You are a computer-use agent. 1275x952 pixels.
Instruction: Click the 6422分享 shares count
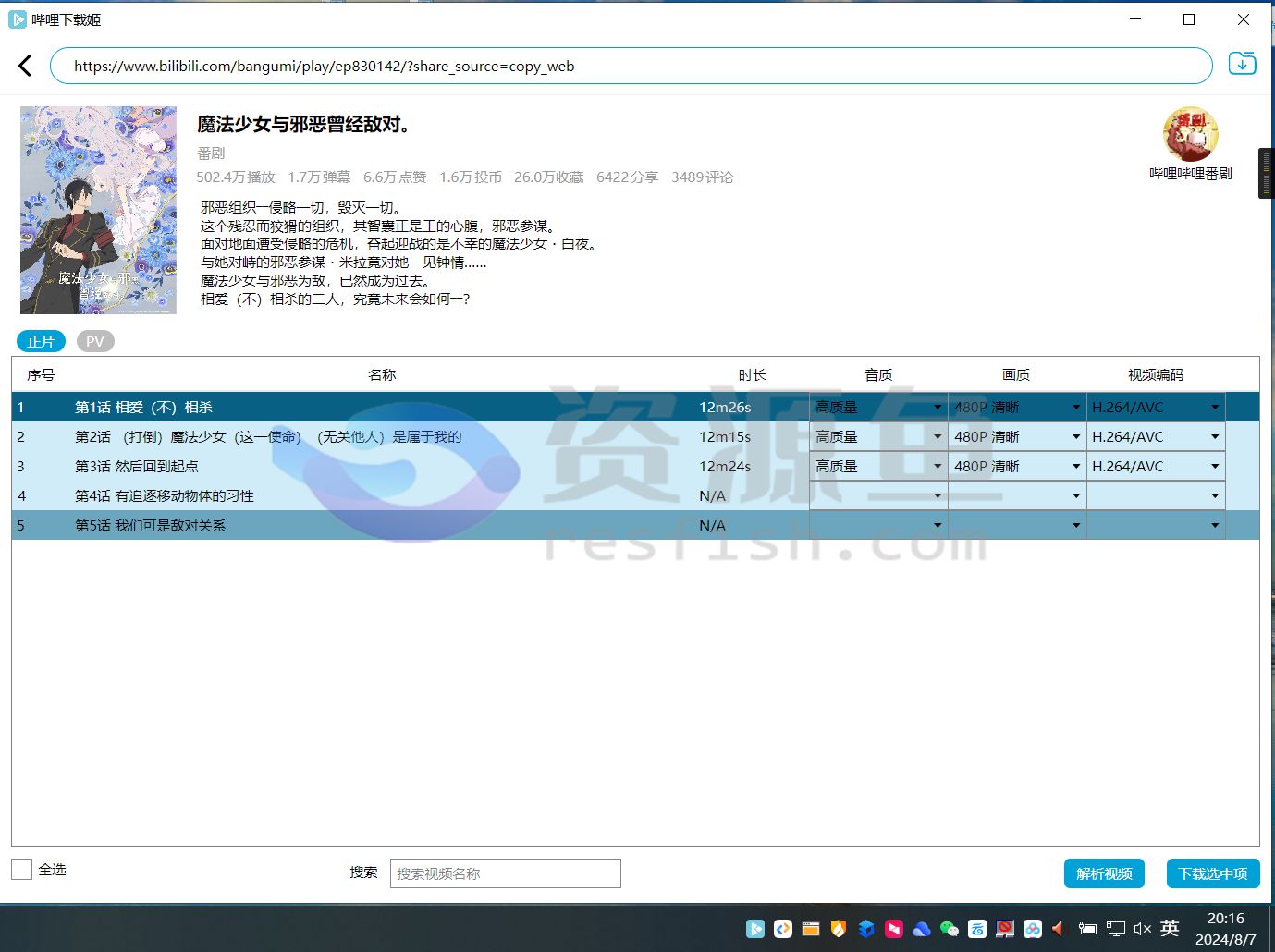click(627, 177)
